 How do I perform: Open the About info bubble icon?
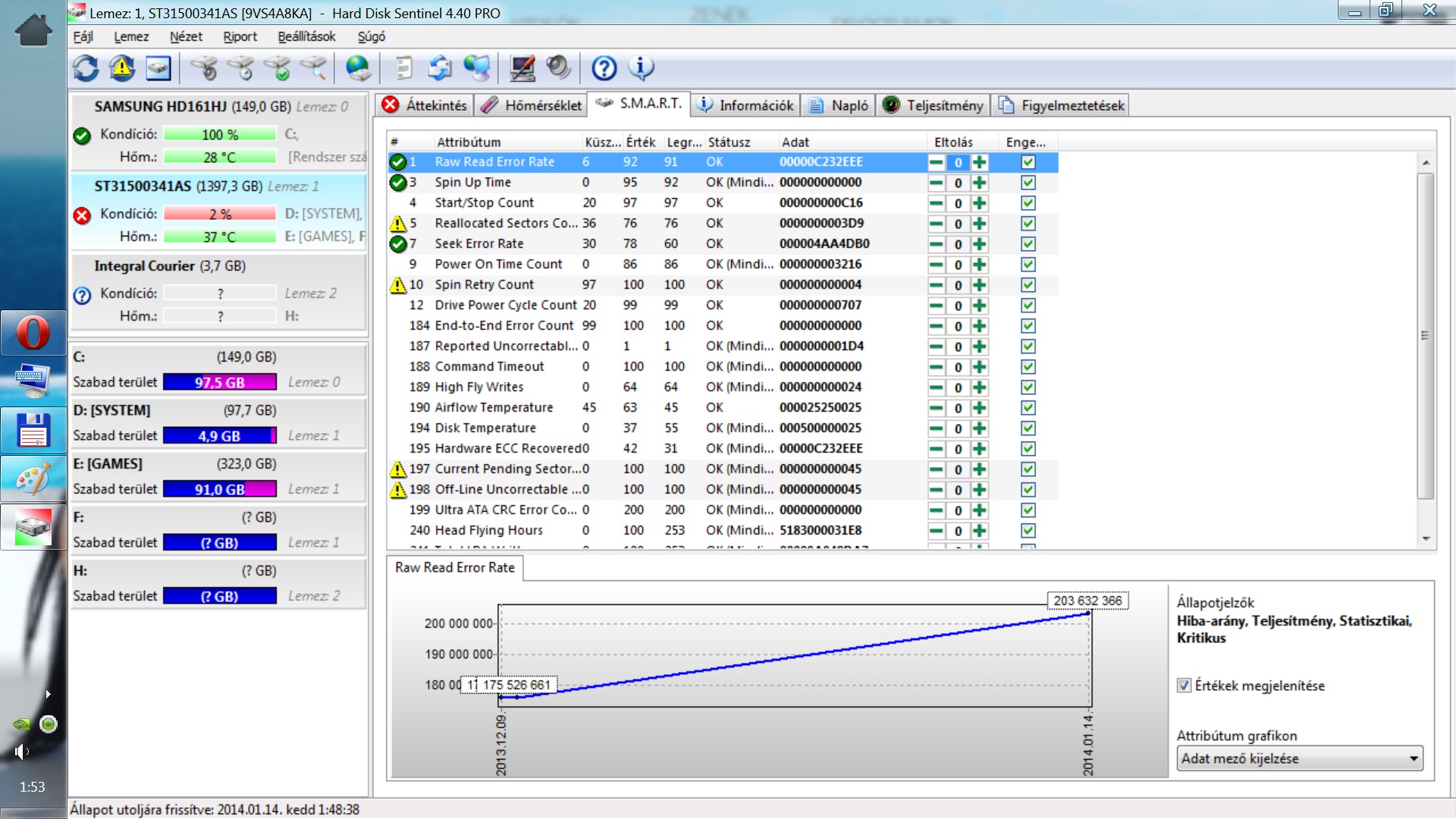pyautogui.click(x=642, y=68)
